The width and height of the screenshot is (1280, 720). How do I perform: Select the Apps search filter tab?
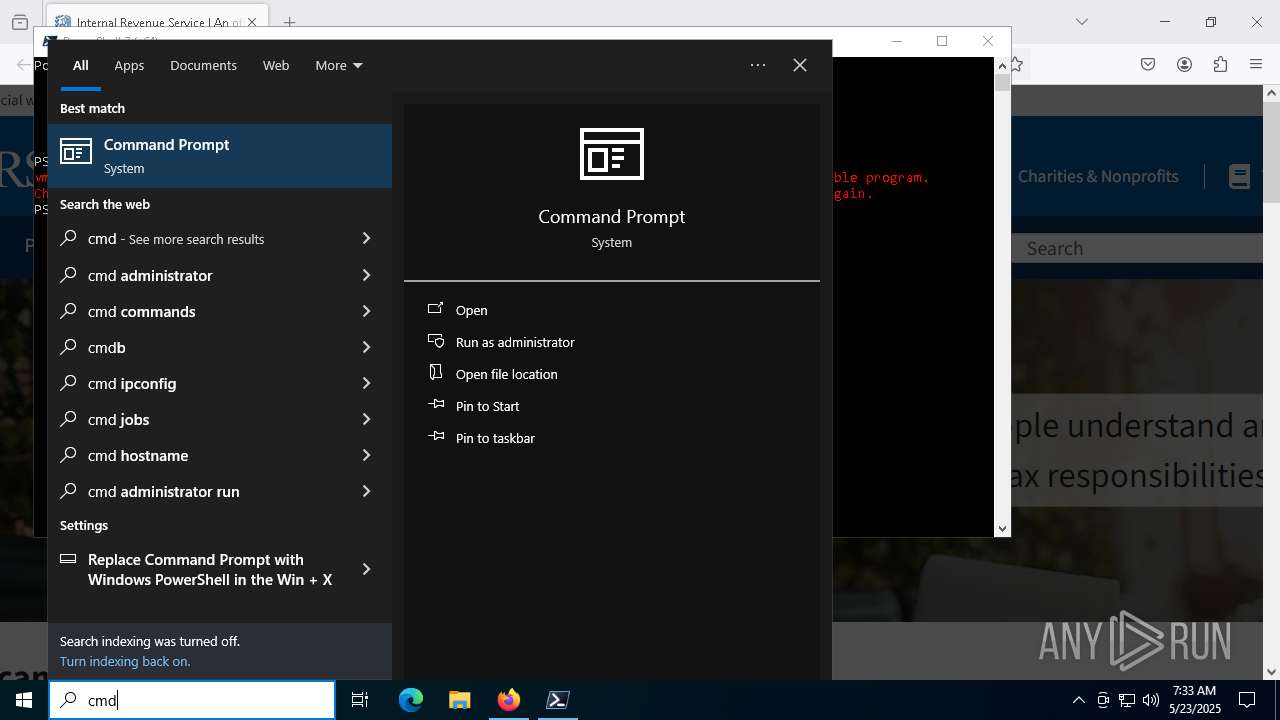point(129,65)
